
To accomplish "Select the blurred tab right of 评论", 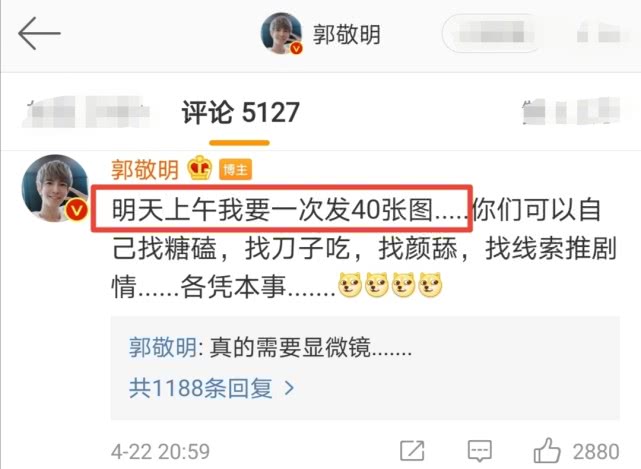I will [x=572, y=111].
